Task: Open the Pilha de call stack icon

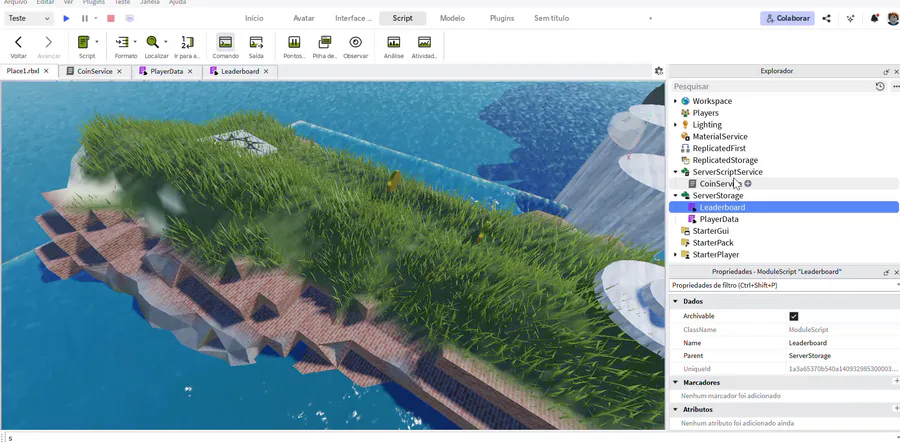Action: (325, 42)
